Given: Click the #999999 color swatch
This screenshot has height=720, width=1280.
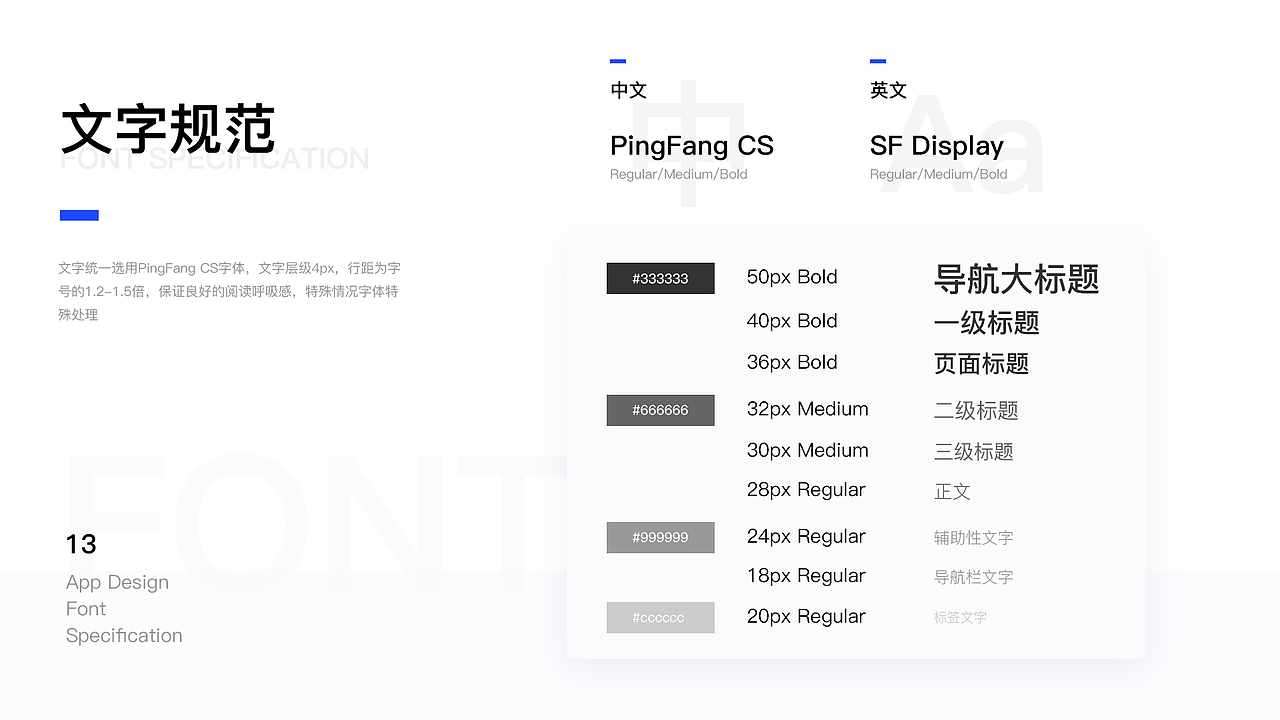Looking at the screenshot, I should pyautogui.click(x=660, y=537).
